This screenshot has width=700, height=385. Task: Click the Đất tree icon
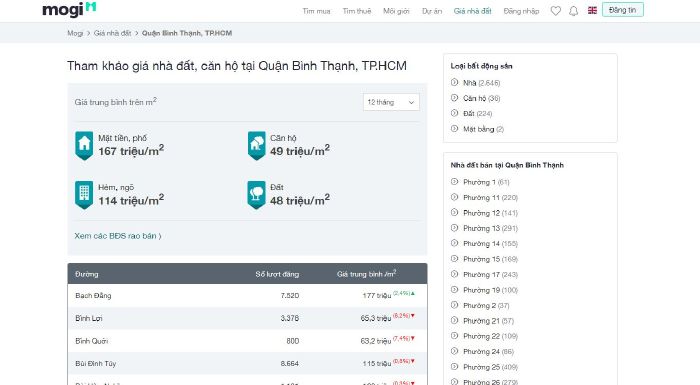(x=256, y=195)
